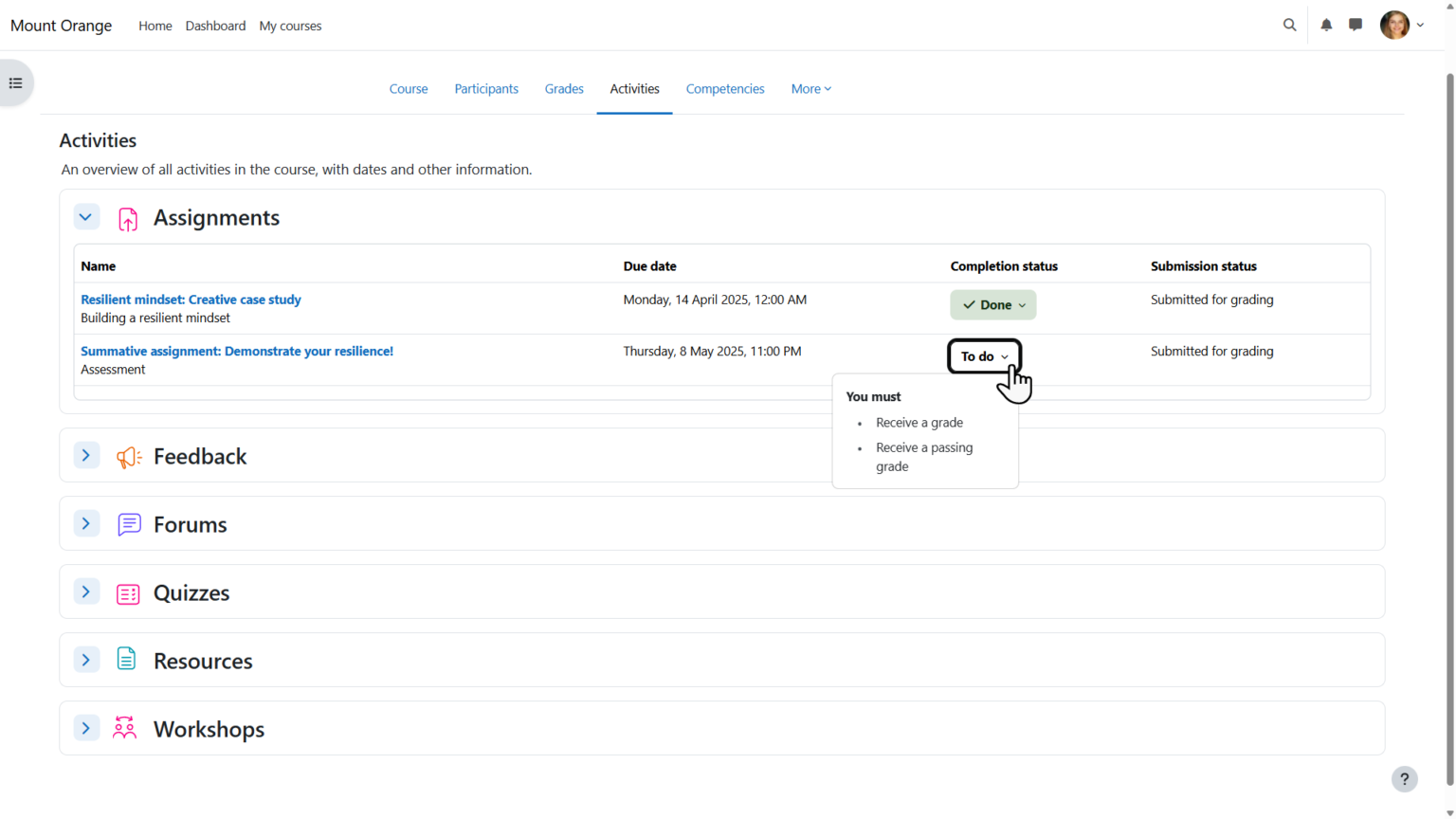The height and width of the screenshot is (819, 1456).
Task: Click the Feedback megaphone icon
Action: [x=128, y=456]
